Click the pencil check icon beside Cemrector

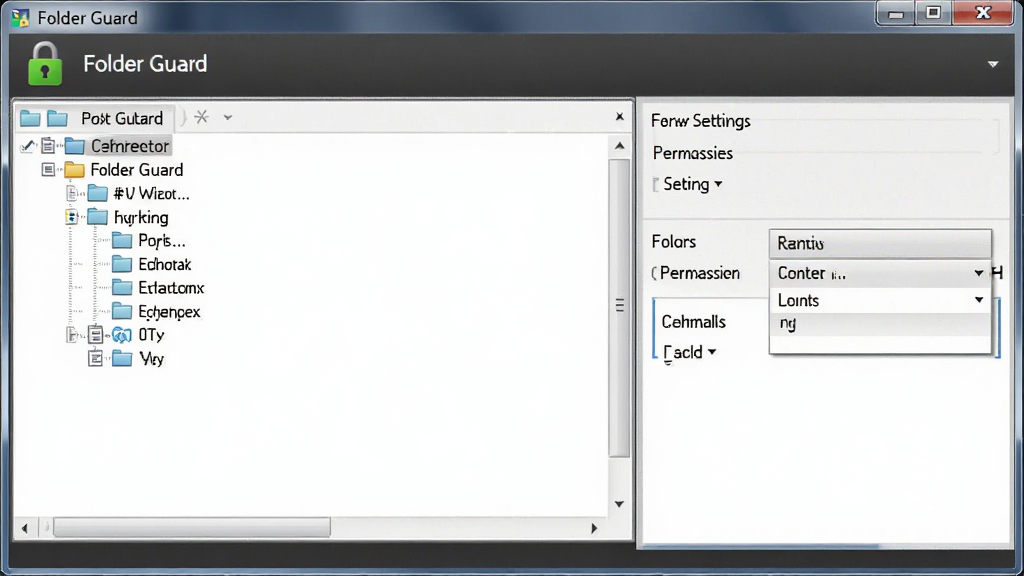pos(27,146)
